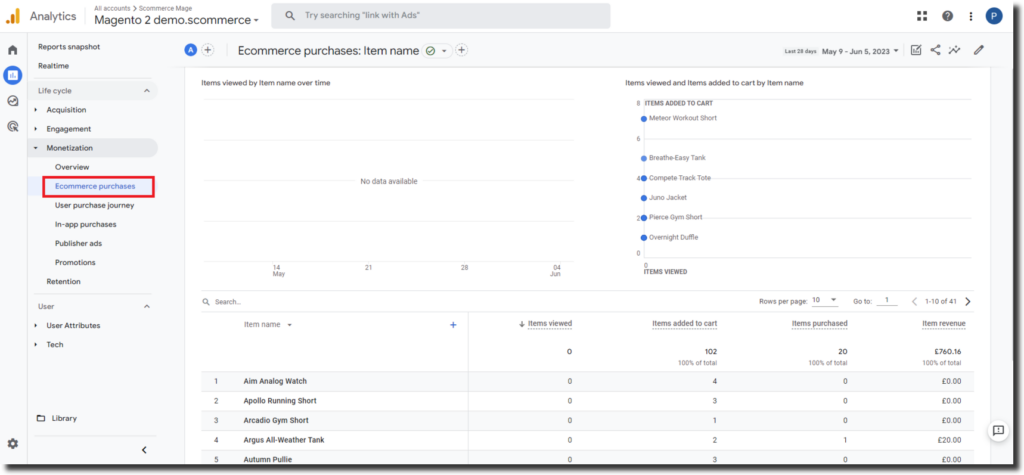Open the Reports icon in left rail
Image resolution: width=1024 pixels, height=475 pixels.
[x=12, y=75]
